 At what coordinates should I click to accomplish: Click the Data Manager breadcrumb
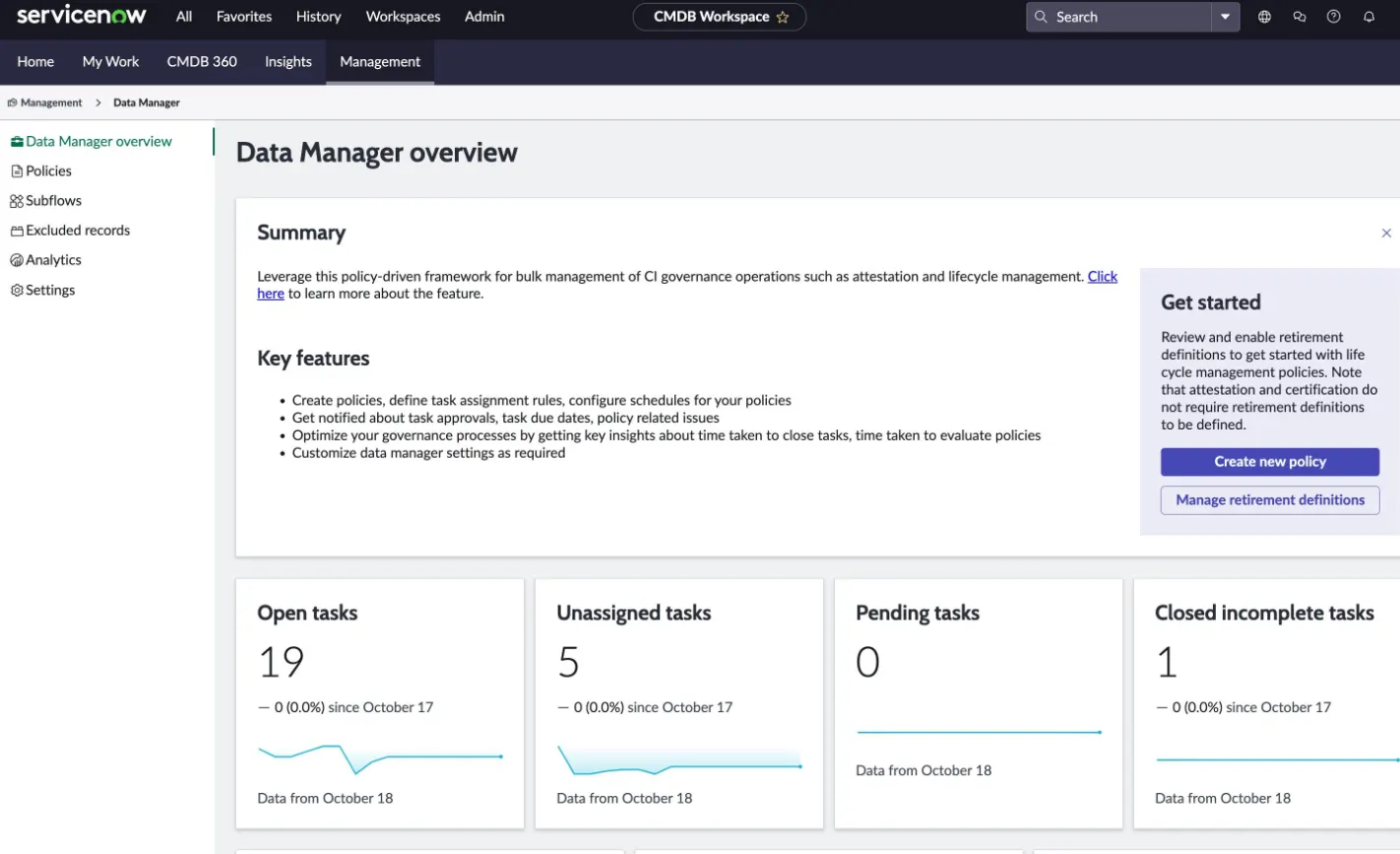point(147,102)
